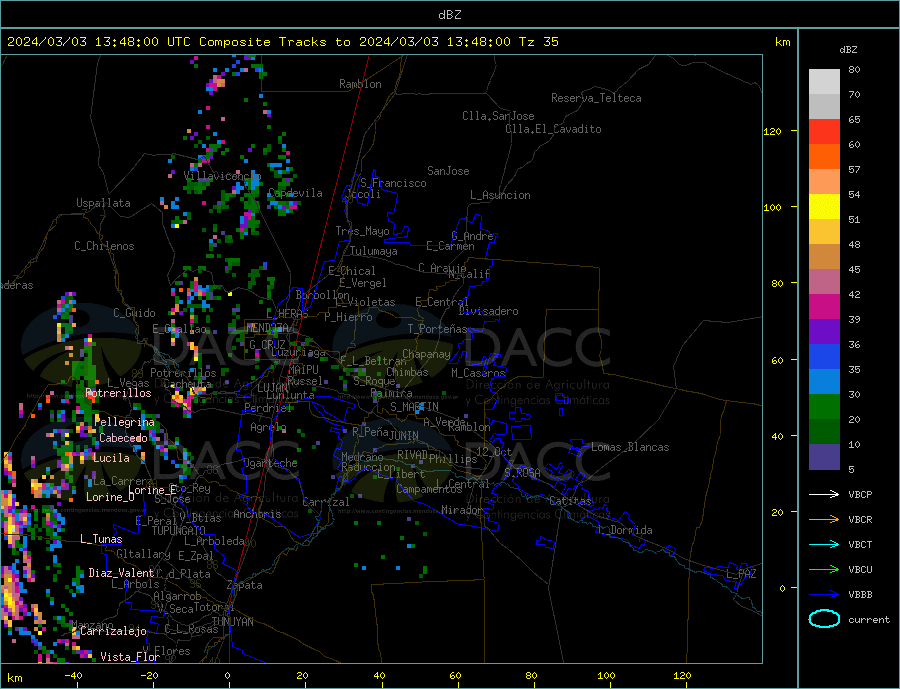This screenshot has height=689, width=900.
Task: Pick the magenta 42 dBZ color swatch
Action: 824,307
